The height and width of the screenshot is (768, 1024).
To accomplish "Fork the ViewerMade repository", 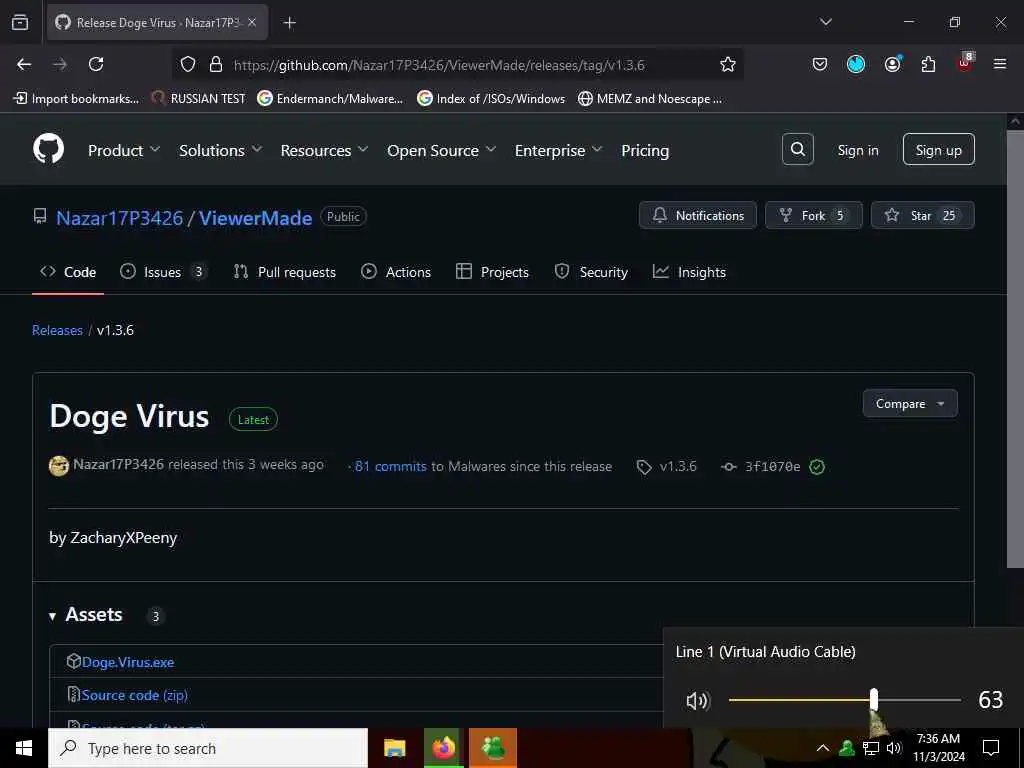I will click(814, 216).
